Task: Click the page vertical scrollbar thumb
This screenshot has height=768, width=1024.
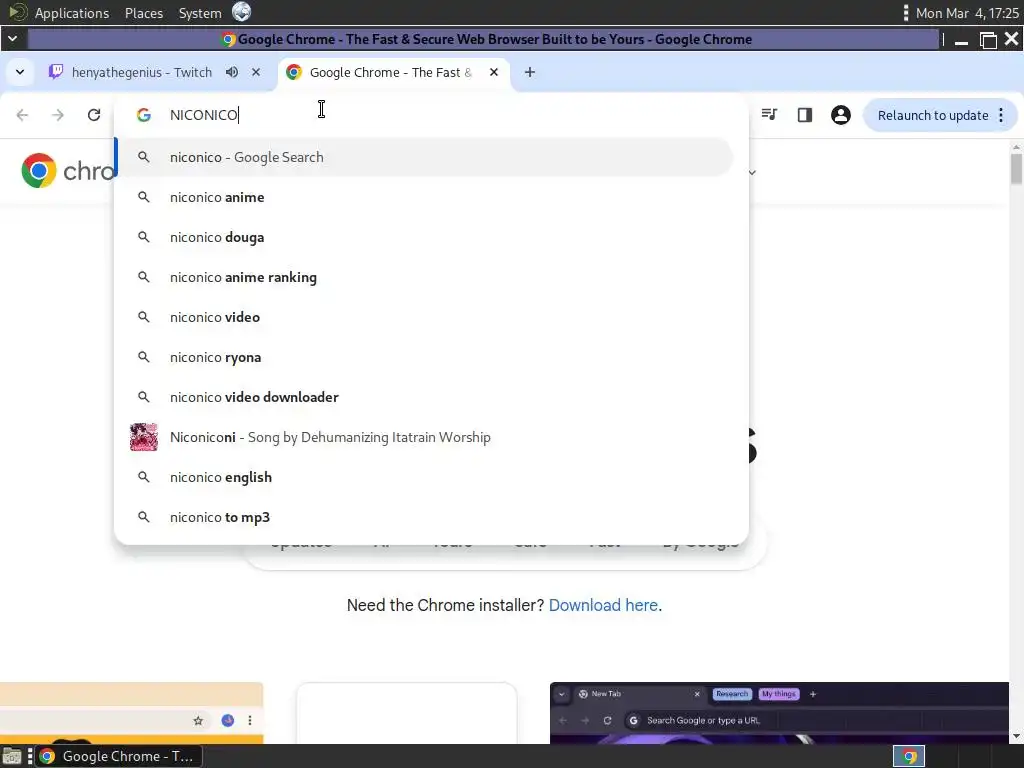Action: pyautogui.click(x=1016, y=168)
